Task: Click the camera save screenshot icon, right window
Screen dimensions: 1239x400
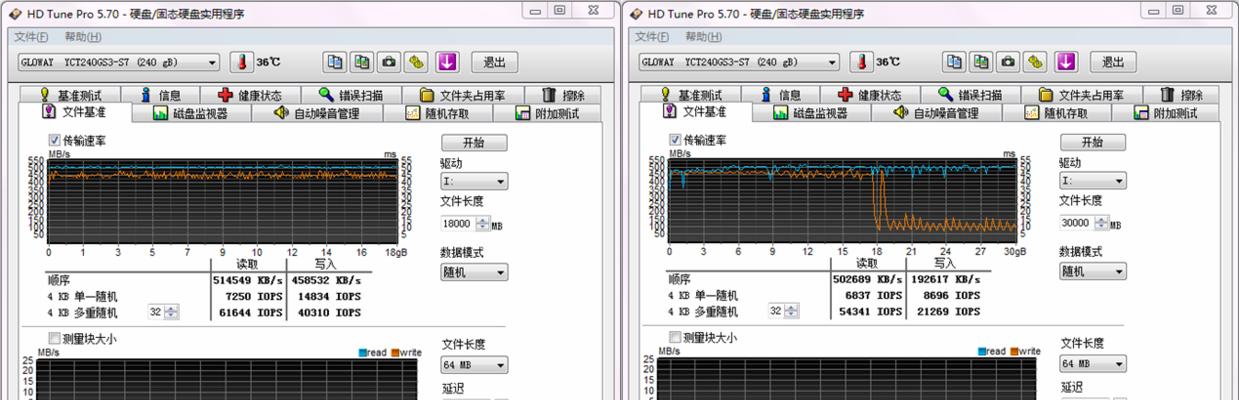Action: [x=1010, y=62]
